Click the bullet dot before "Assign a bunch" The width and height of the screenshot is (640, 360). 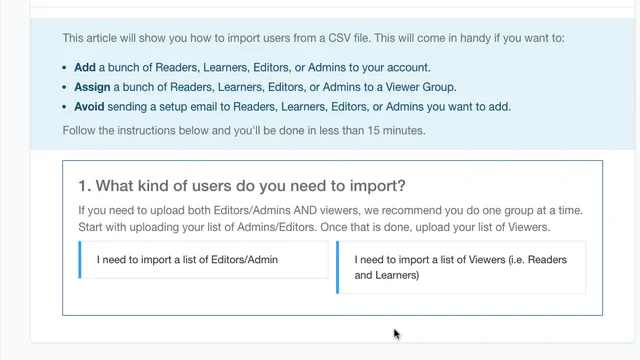[64, 87]
